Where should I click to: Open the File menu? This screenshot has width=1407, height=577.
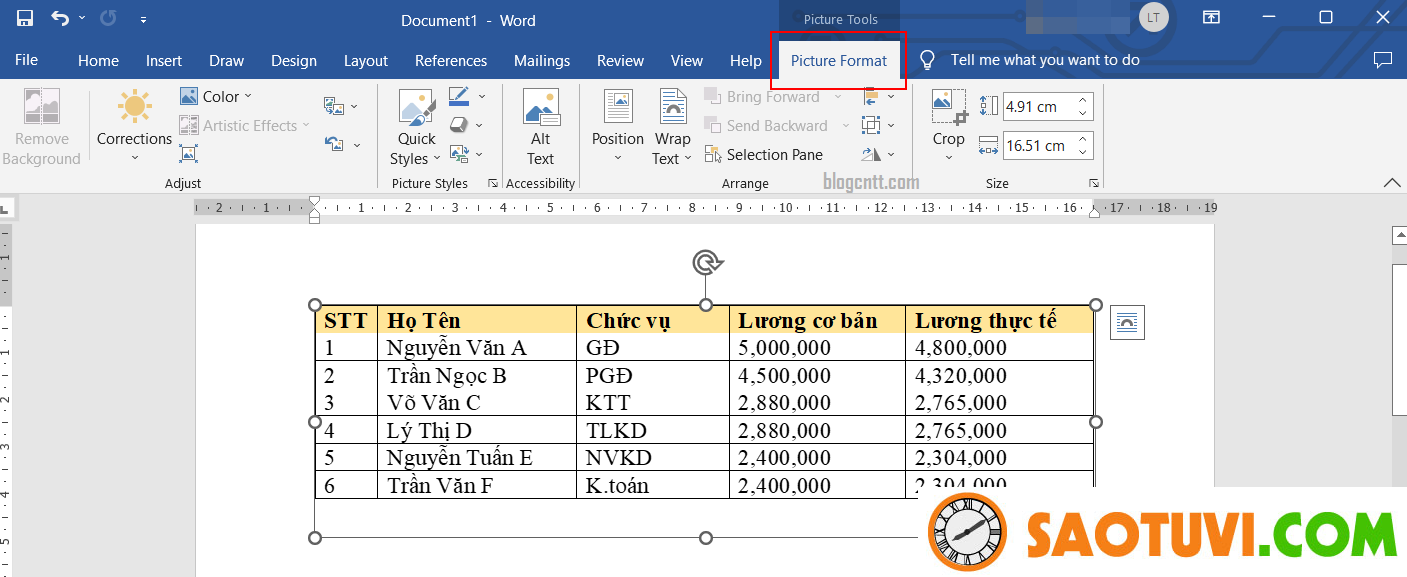click(x=27, y=60)
